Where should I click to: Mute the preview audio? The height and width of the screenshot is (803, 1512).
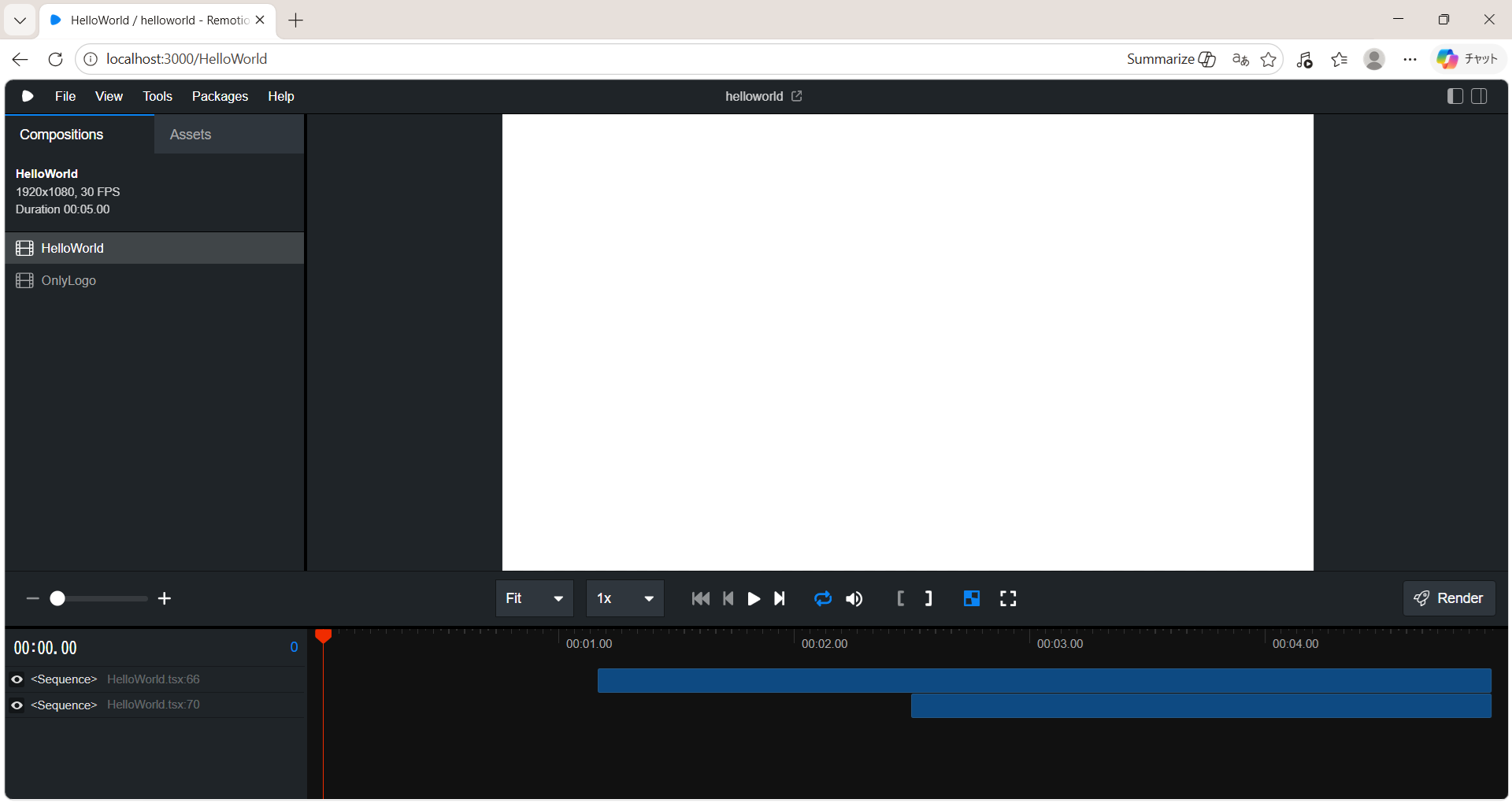tap(854, 599)
